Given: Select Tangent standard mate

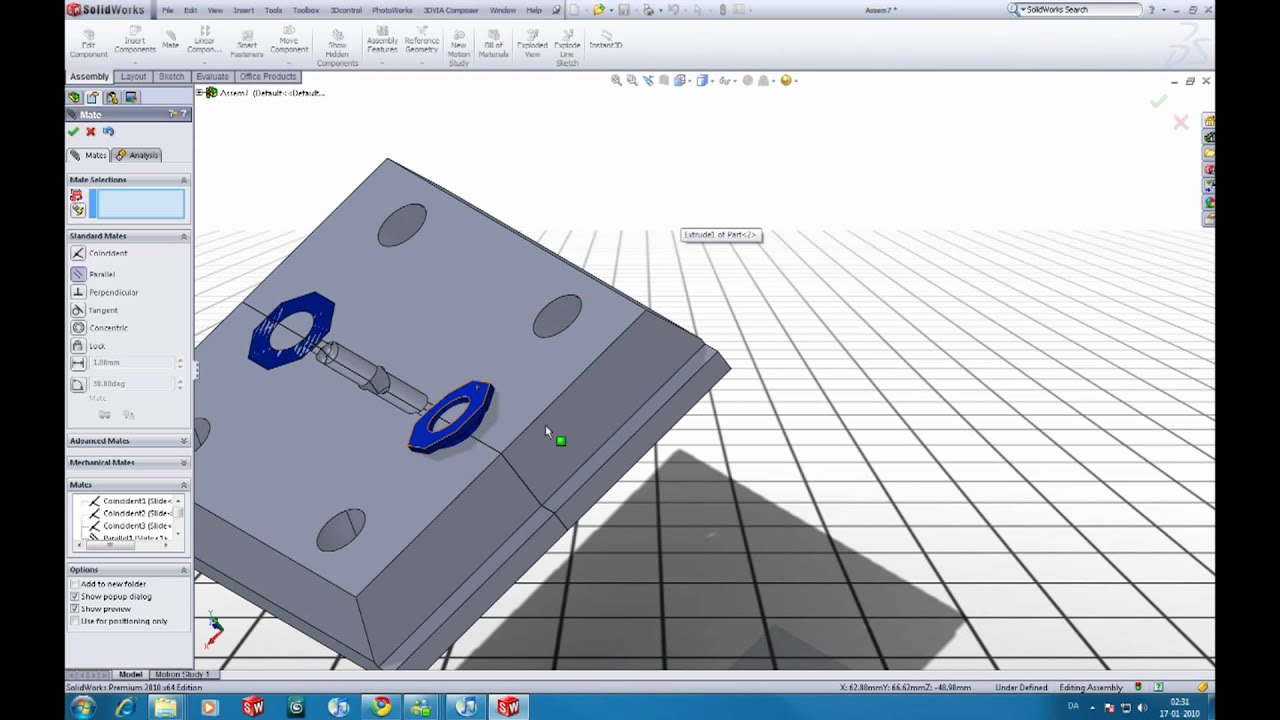Looking at the screenshot, I should click(94, 310).
